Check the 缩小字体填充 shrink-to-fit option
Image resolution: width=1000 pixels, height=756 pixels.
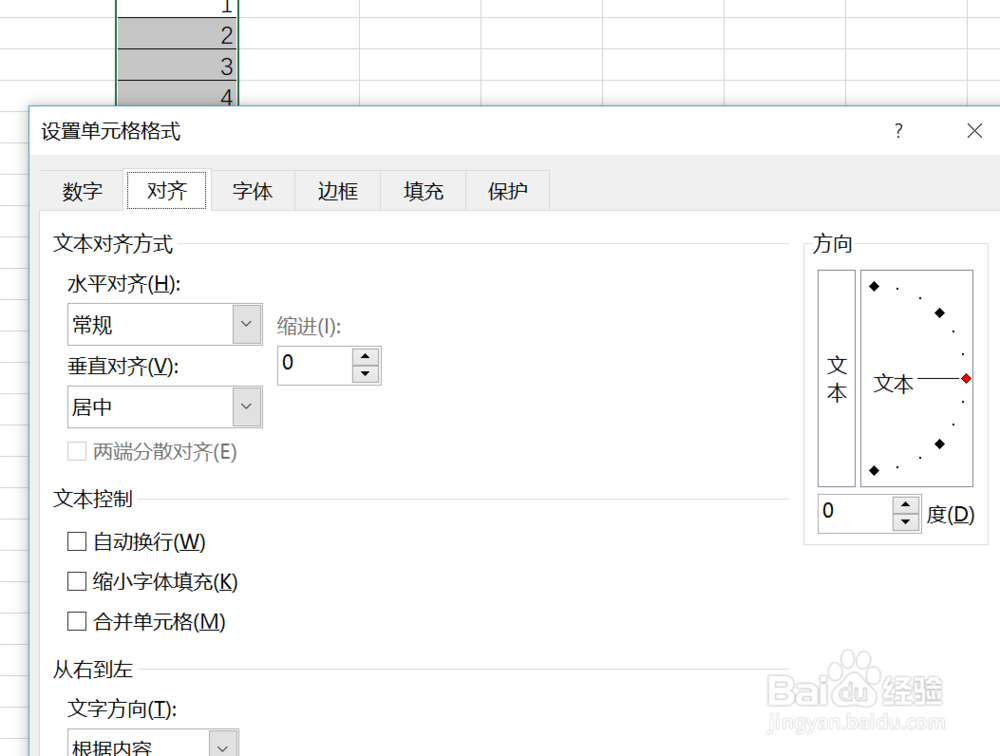(76, 581)
